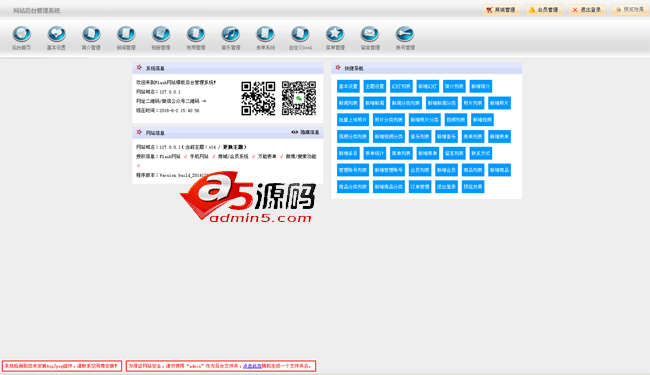The width and height of the screenshot is (650, 375).
Task: Click 新增照片 quick nav button
Action: coord(500,103)
